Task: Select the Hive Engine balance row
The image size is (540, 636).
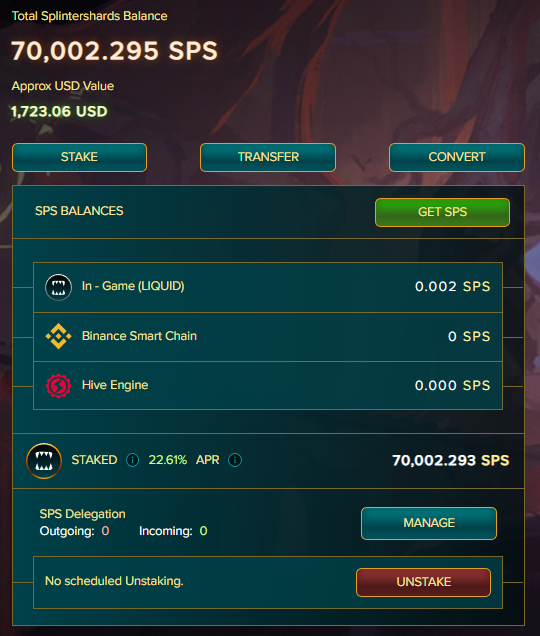Action: tap(268, 385)
